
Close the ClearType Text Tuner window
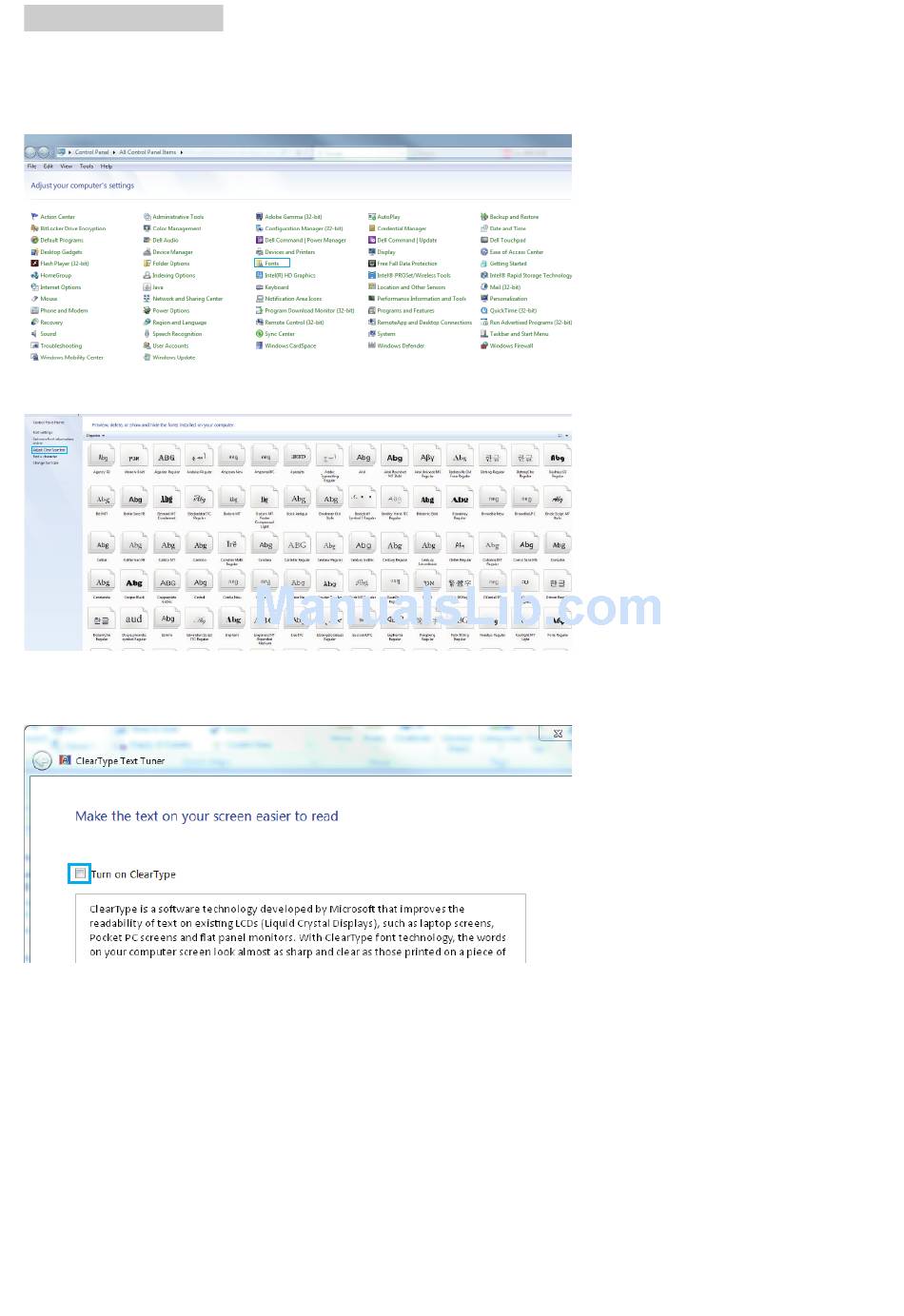(x=558, y=733)
